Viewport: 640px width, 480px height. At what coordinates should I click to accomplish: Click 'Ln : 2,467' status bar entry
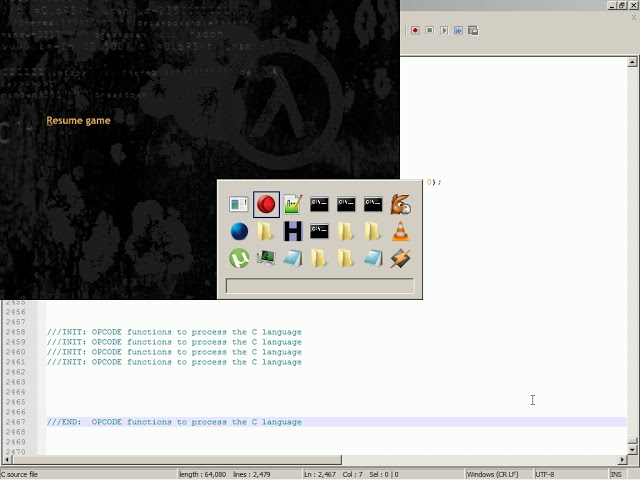(320, 474)
